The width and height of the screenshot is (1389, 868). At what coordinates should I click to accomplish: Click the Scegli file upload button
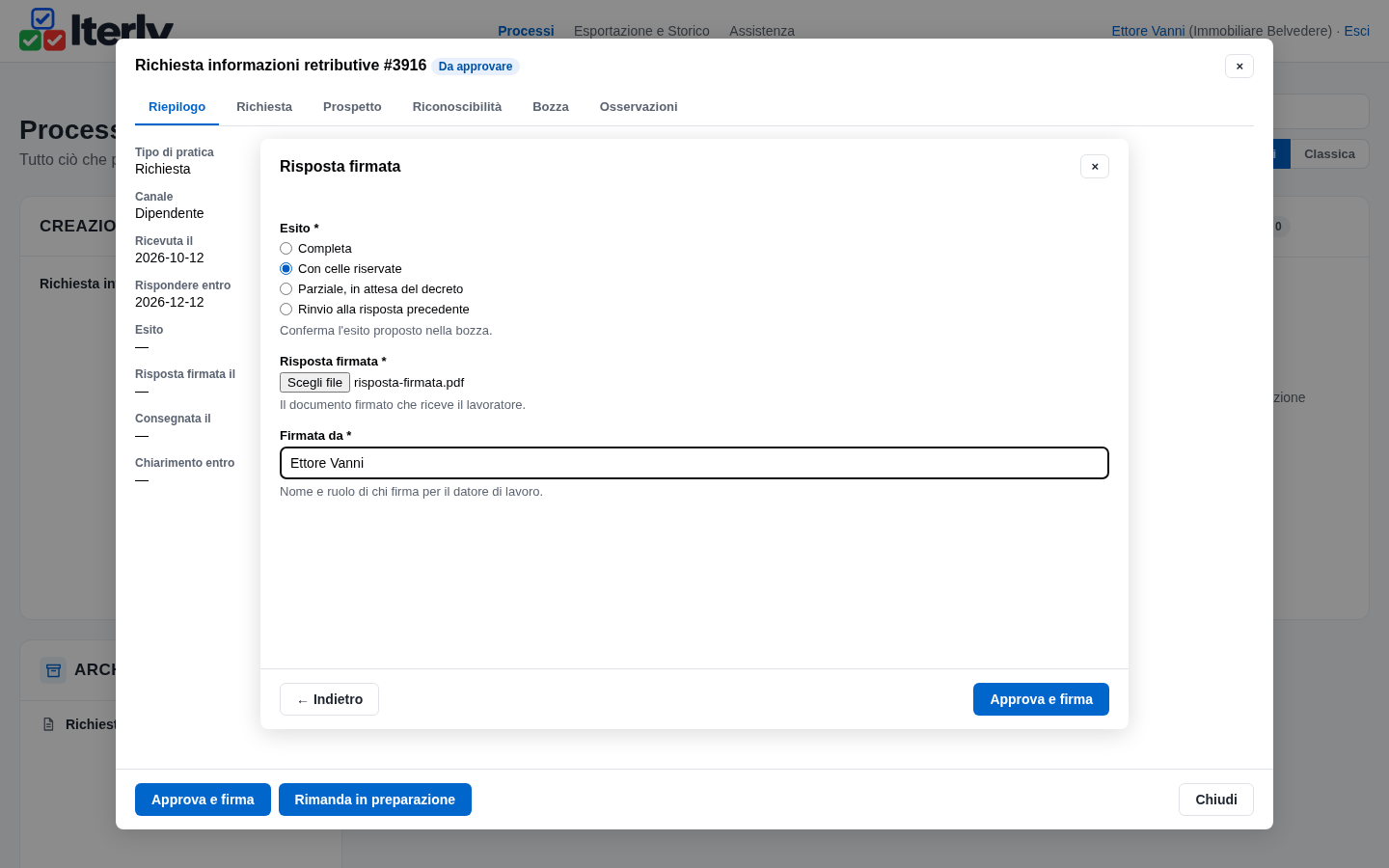coord(314,383)
